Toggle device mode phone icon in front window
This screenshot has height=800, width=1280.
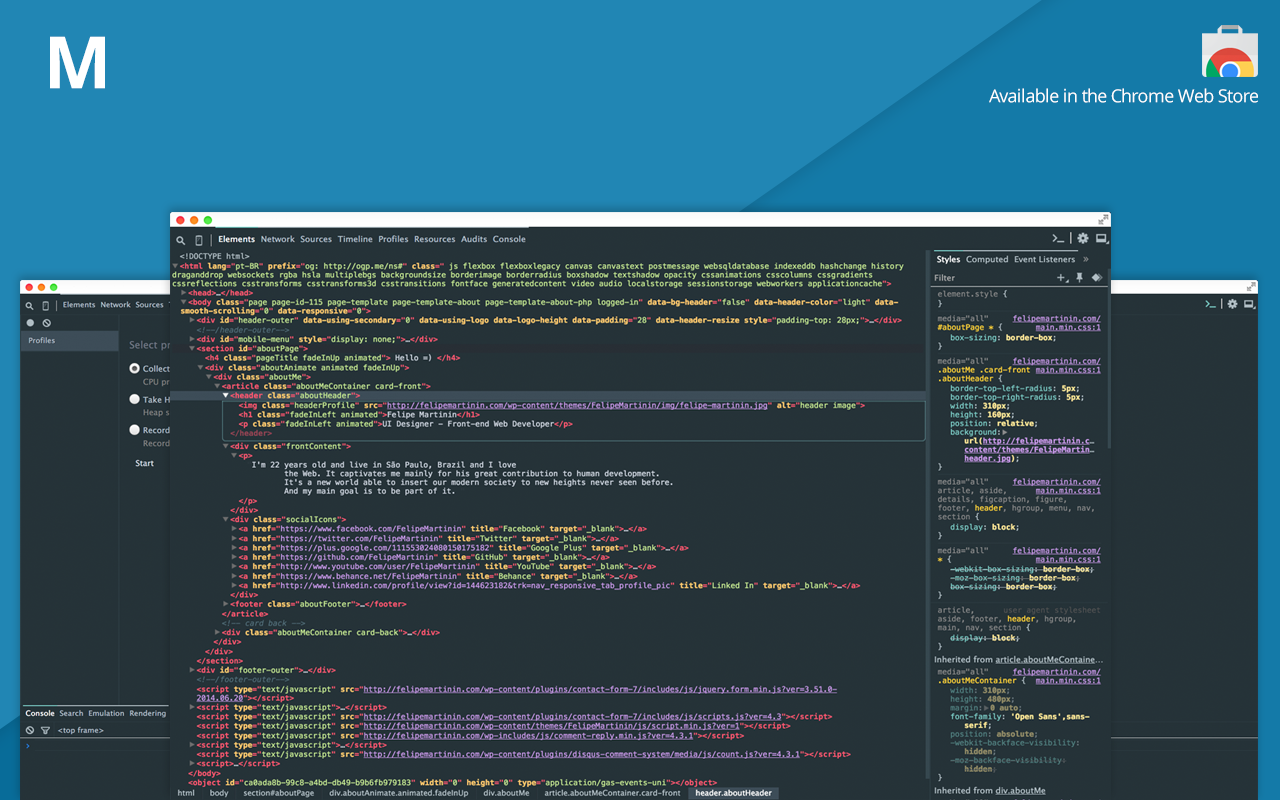pos(199,240)
